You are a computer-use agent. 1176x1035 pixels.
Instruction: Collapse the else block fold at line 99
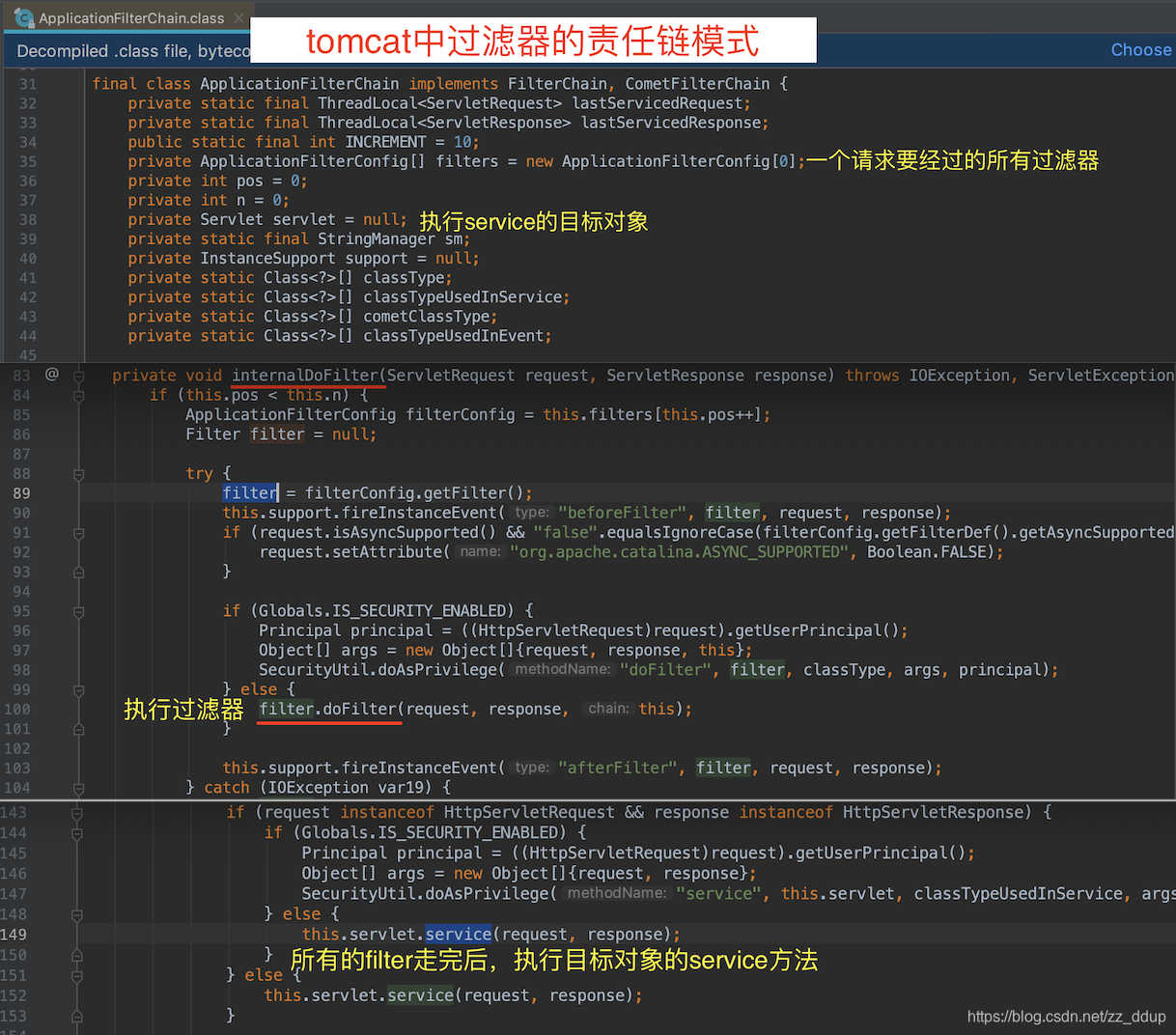79,689
